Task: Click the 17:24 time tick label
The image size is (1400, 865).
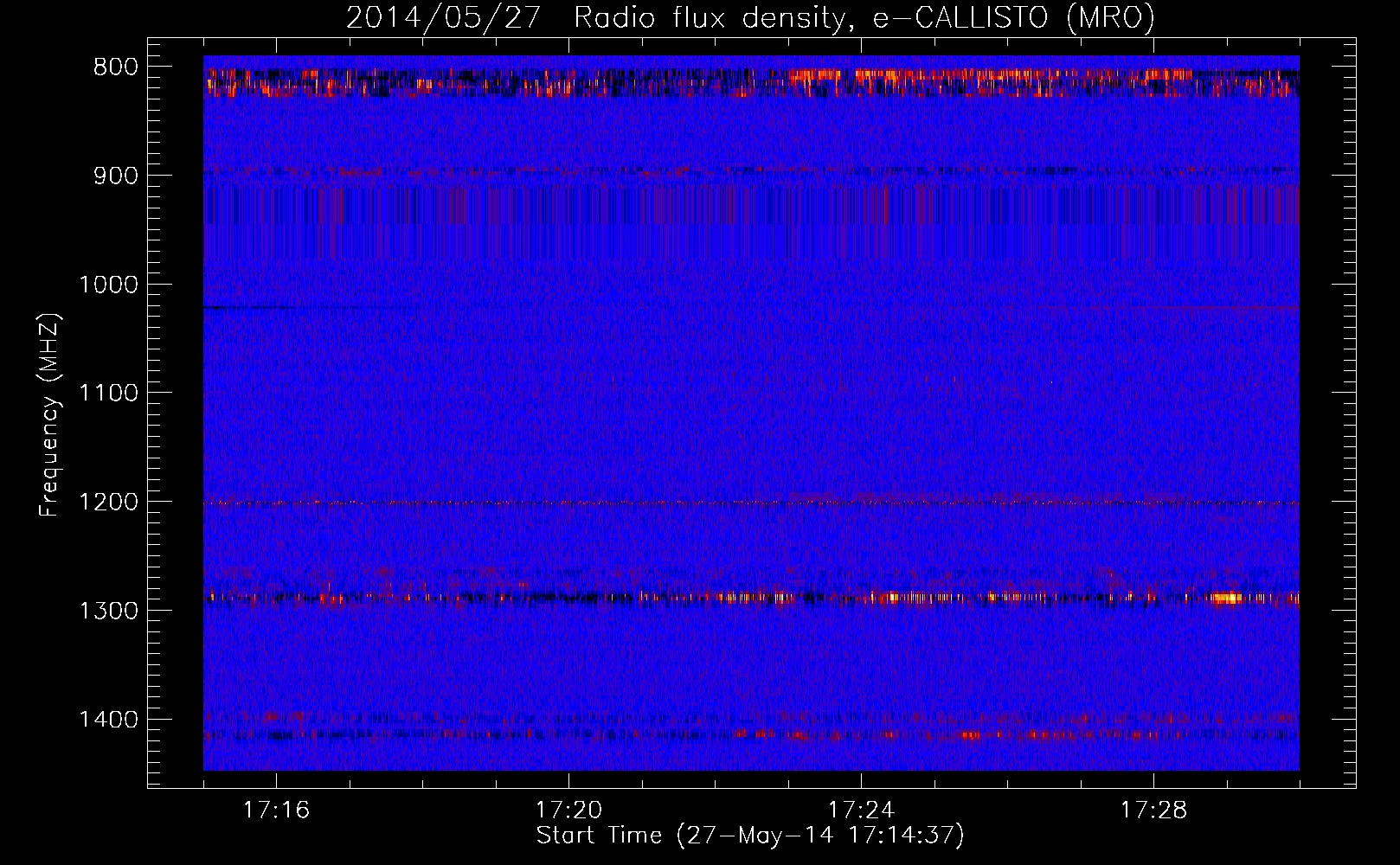Action: point(861,811)
